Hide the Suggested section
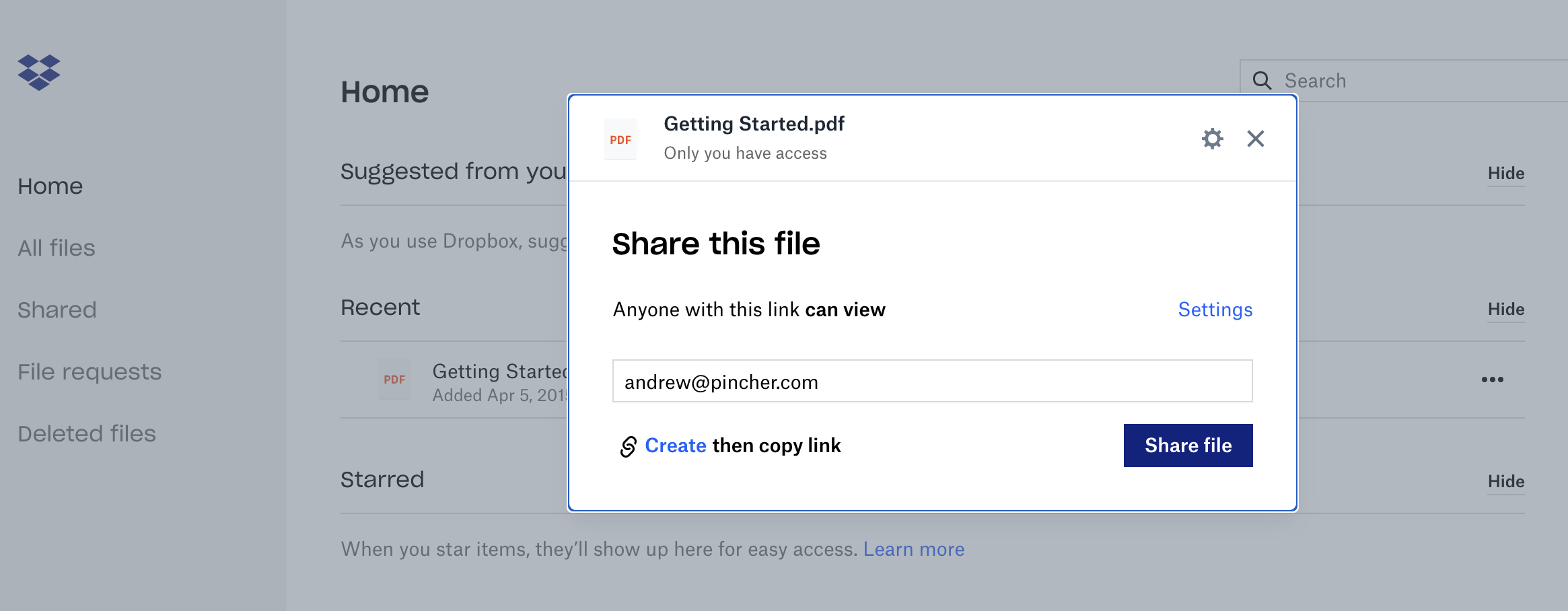This screenshot has width=1568, height=611. 1505,174
